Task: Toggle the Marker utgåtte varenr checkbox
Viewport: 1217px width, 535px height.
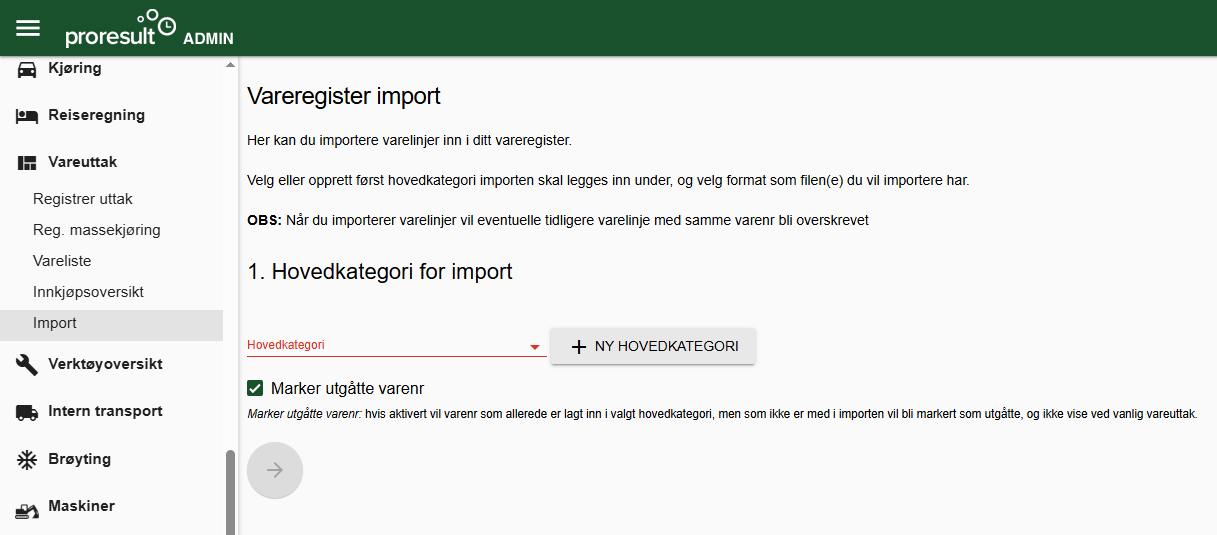Action: coord(256,388)
